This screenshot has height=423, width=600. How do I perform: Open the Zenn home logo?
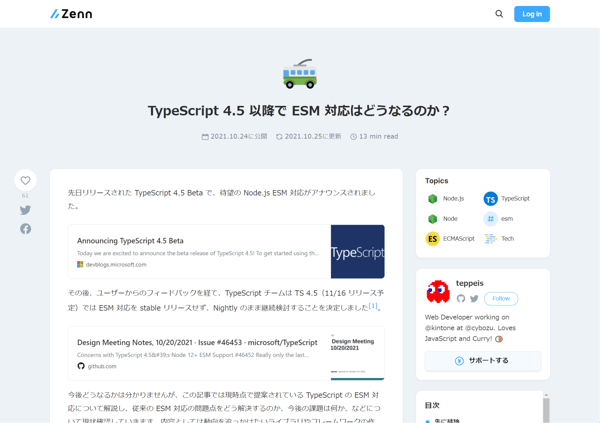tap(71, 14)
